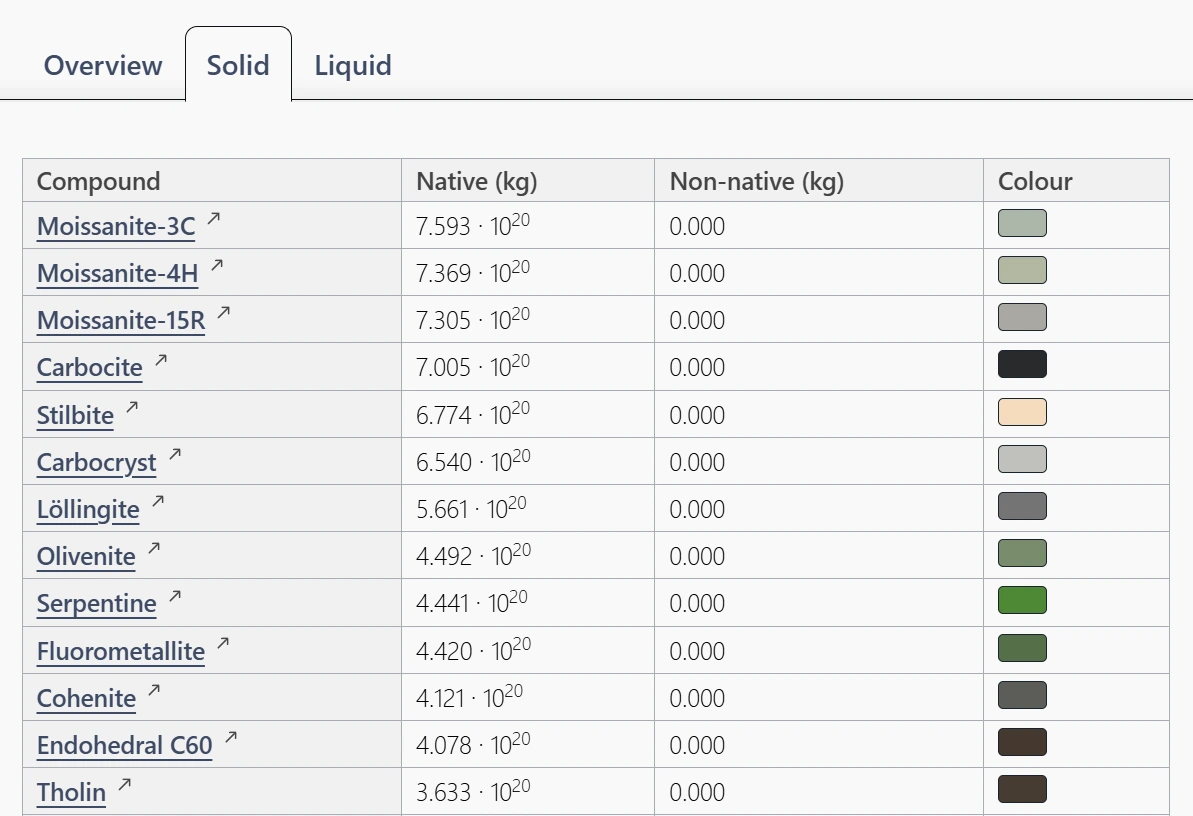Viewport: 1193px width, 816px height.
Task: Click external link arrow beside Carbocite
Action: 161,360
